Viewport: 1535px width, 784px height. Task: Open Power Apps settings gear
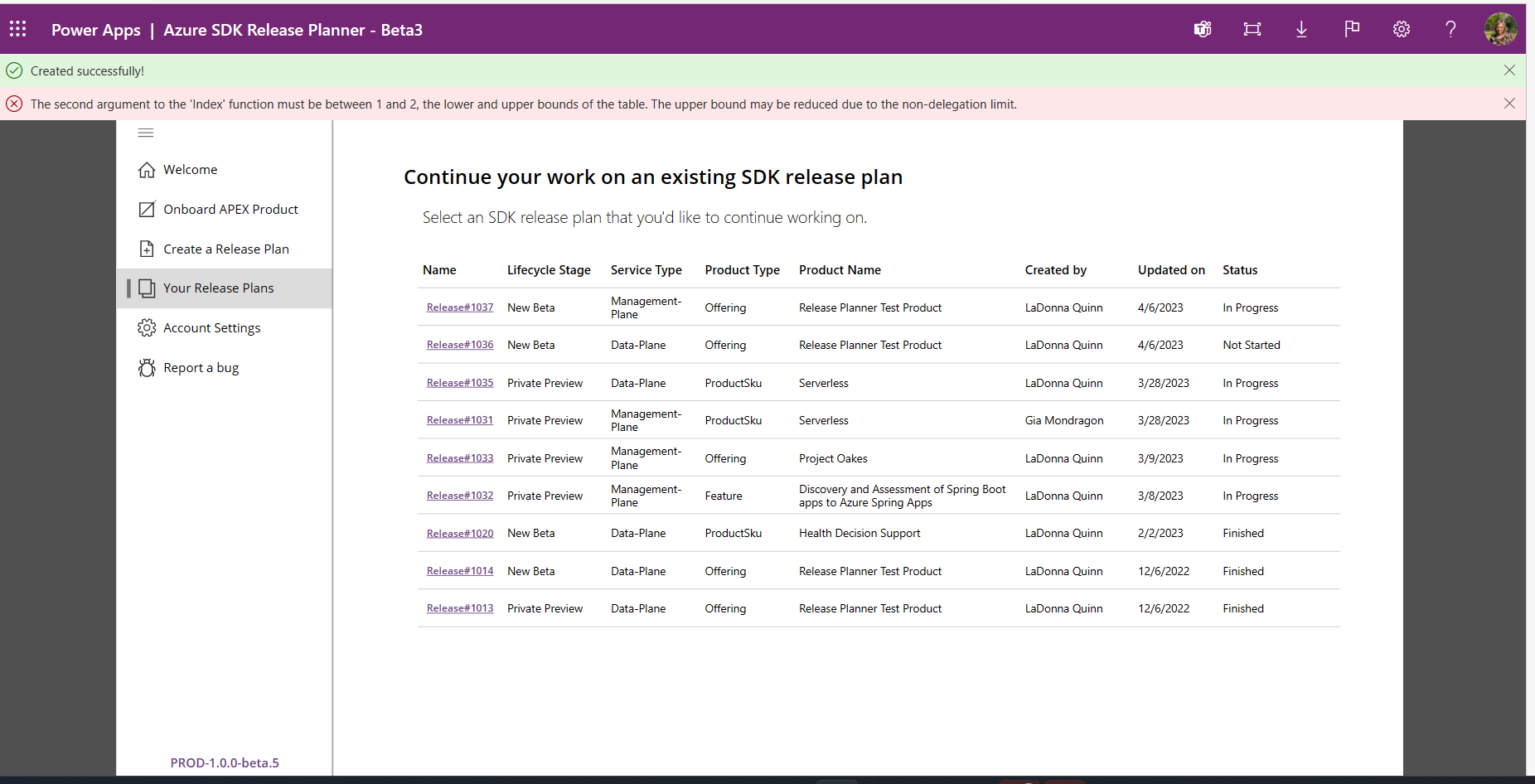click(x=1402, y=29)
